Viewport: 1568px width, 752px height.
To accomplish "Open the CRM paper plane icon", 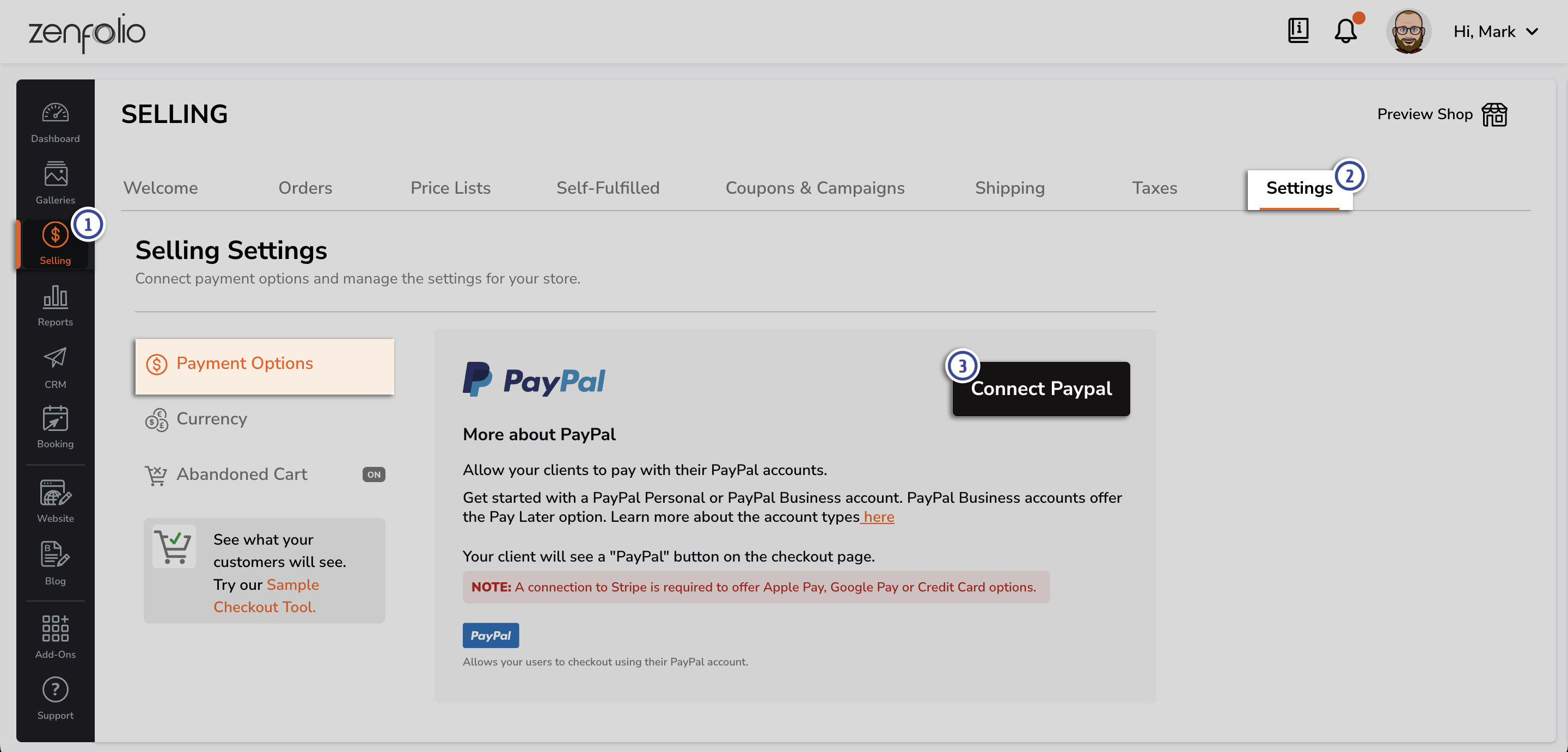I will (55, 359).
